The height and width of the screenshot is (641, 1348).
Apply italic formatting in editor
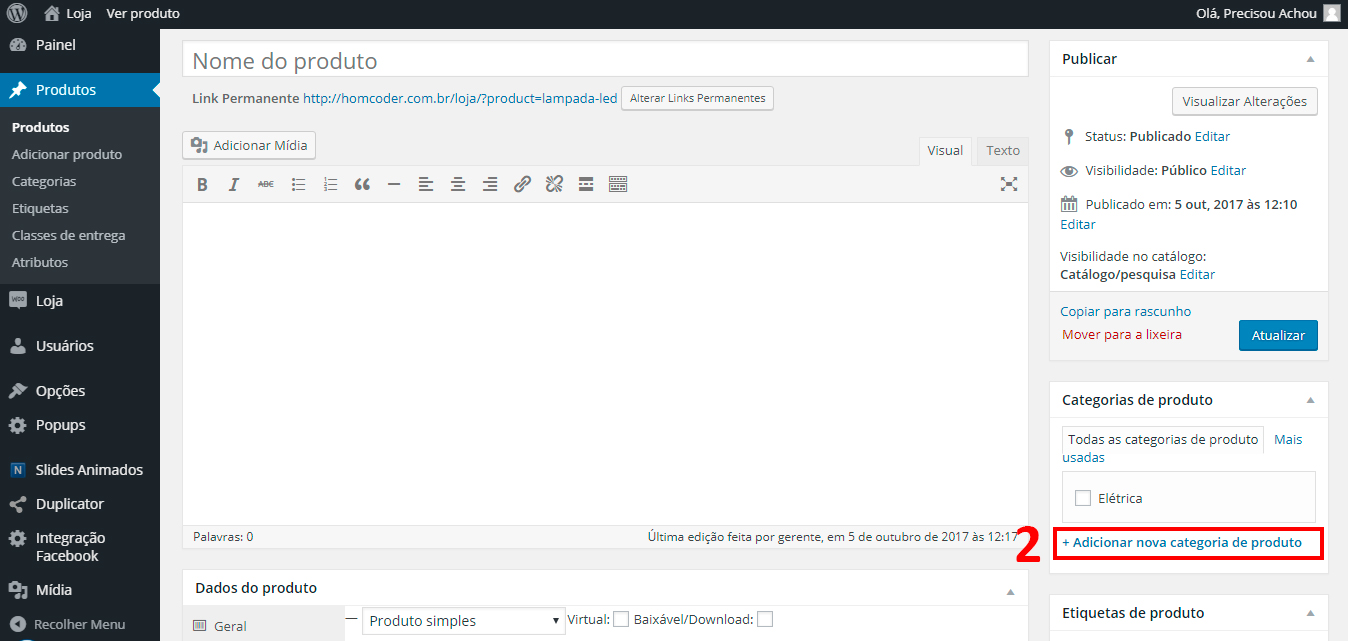pyautogui.click(x=234, y=184)
